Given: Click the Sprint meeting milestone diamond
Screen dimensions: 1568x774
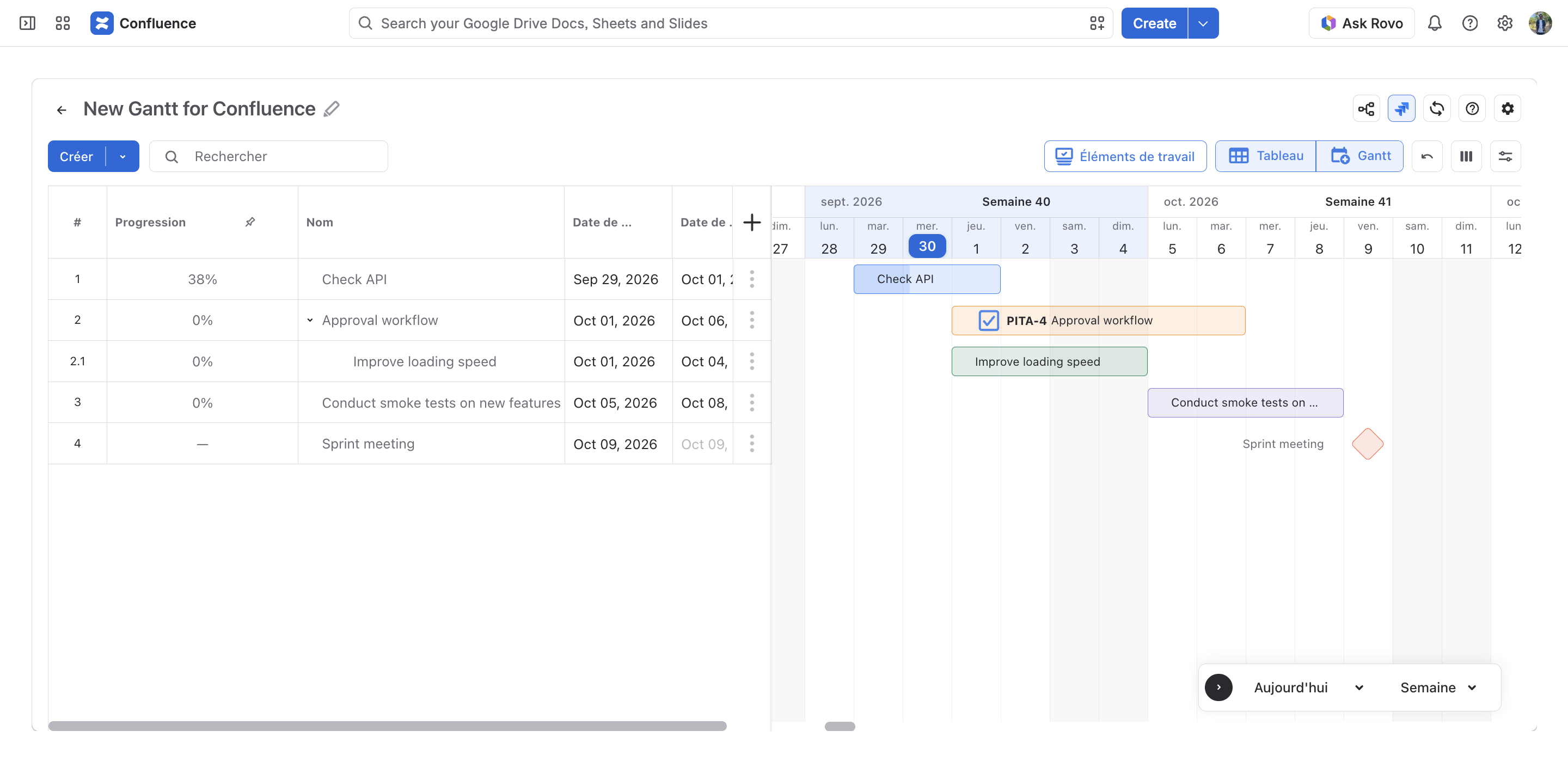Looking at the screenshot, I should pyautogui.click(x=1368, y=444).
